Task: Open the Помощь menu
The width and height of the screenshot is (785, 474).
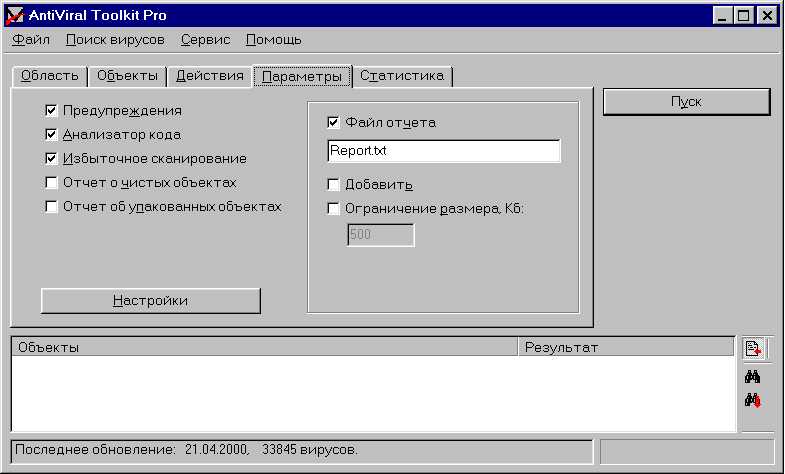Action: (x=273, y=40)
